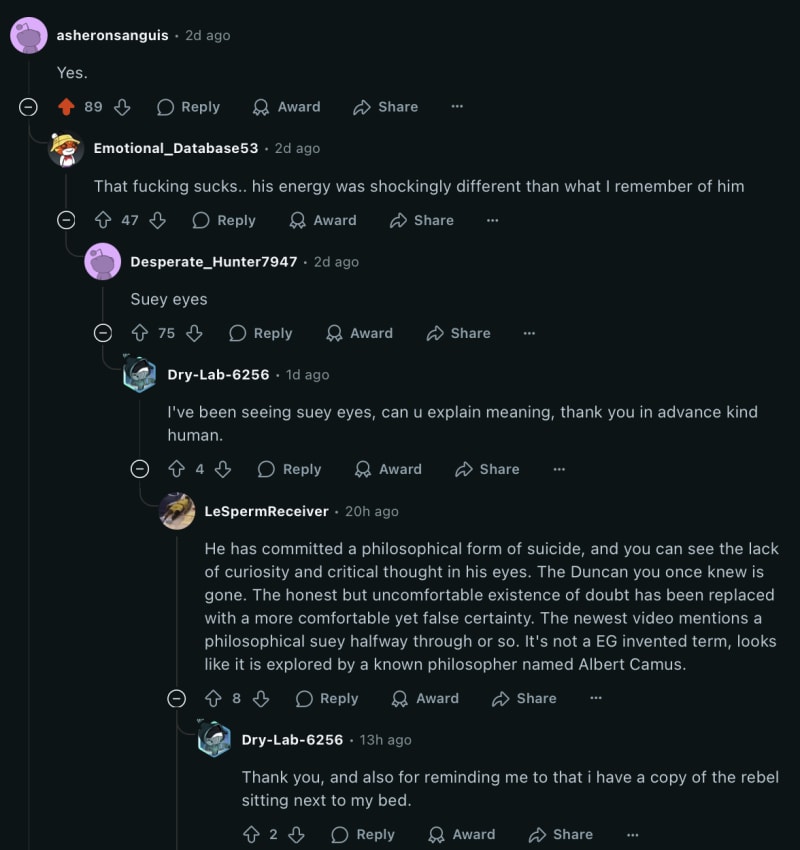Open LeSpermReceiver's user profile
Screen dimensions: 800x850
(264, 511)
